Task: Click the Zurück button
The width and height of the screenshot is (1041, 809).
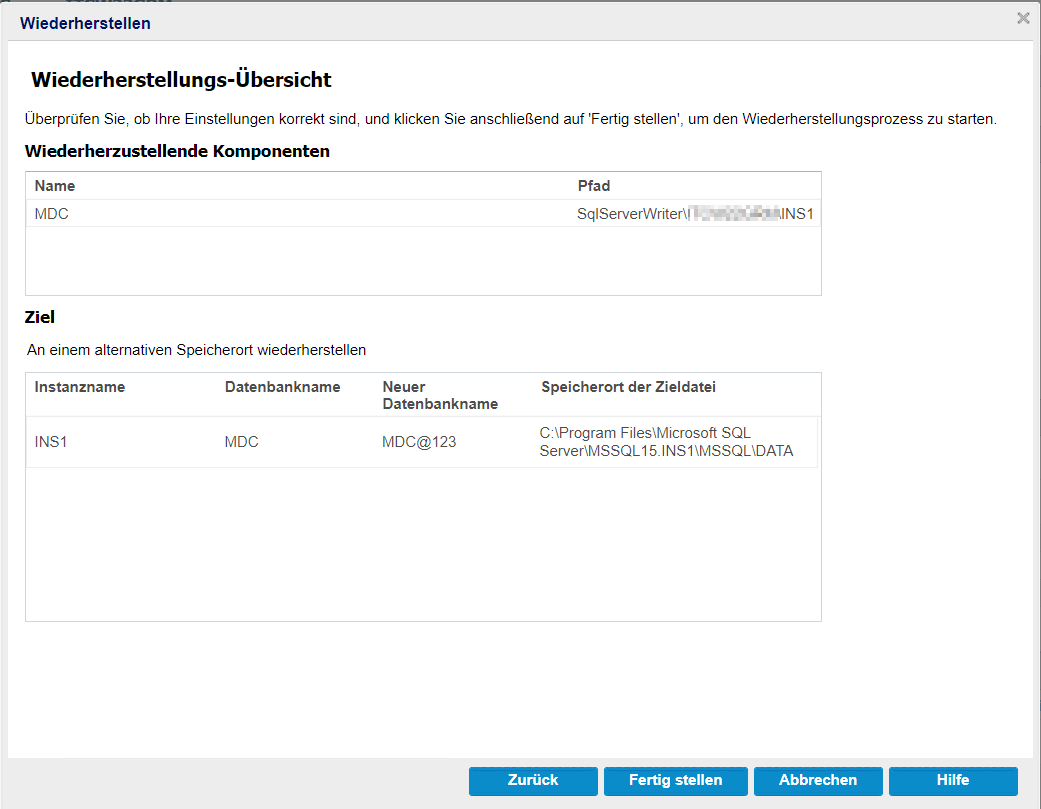Action: click(x=533, y=780)
